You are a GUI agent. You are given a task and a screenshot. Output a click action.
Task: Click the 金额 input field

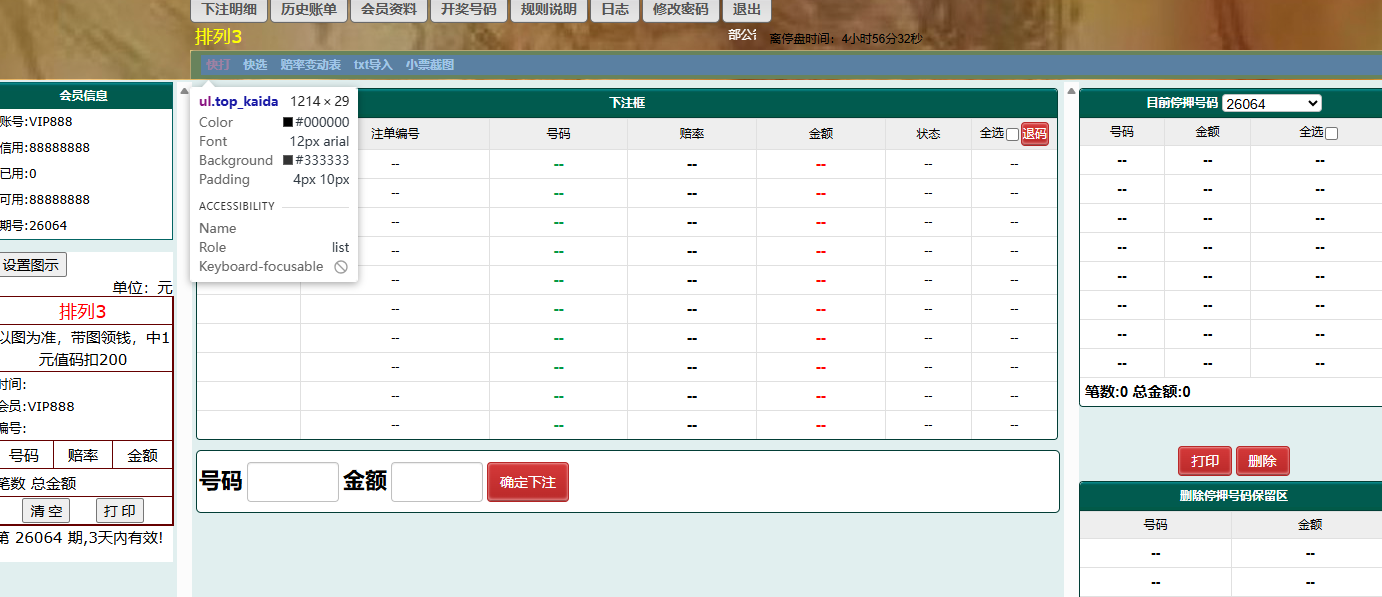click(x=437, y=482)
